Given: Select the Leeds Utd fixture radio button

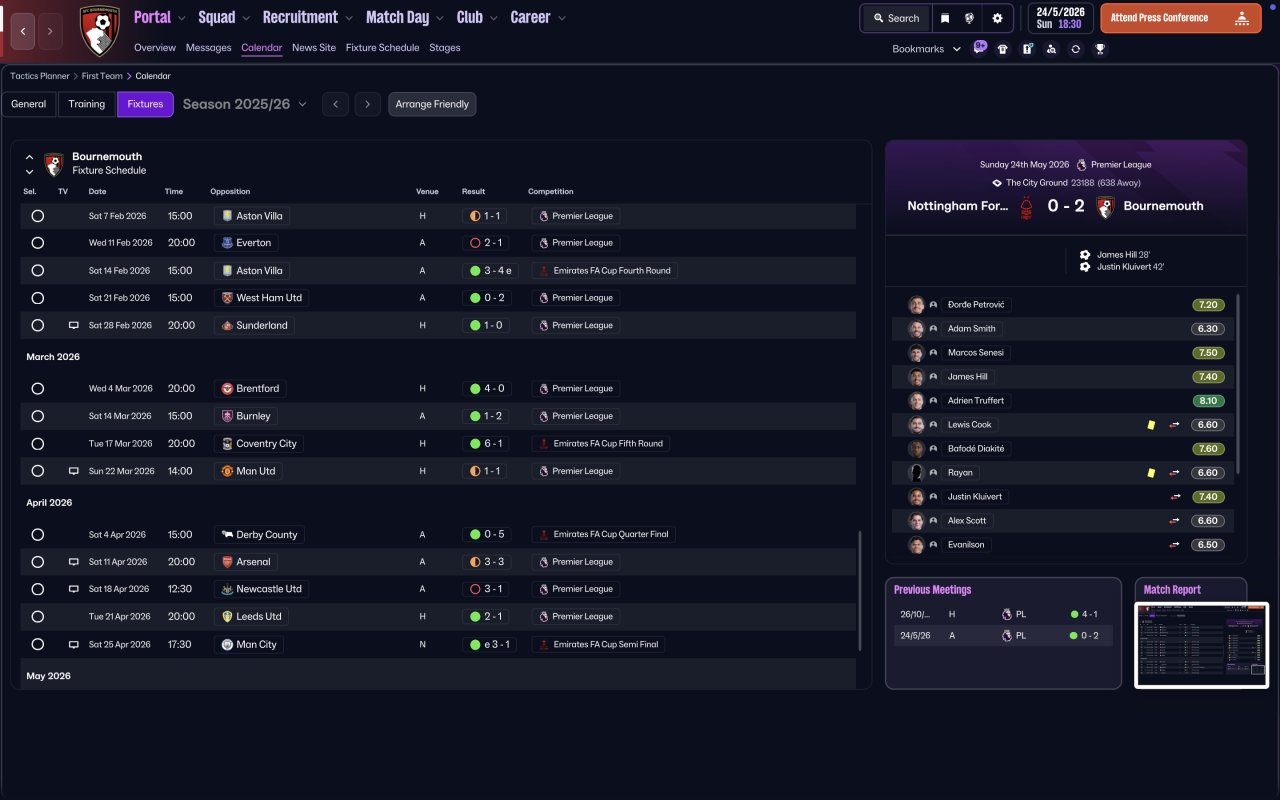Looking at the screenshot, I should pyautogui.click(x=37, y=617).
